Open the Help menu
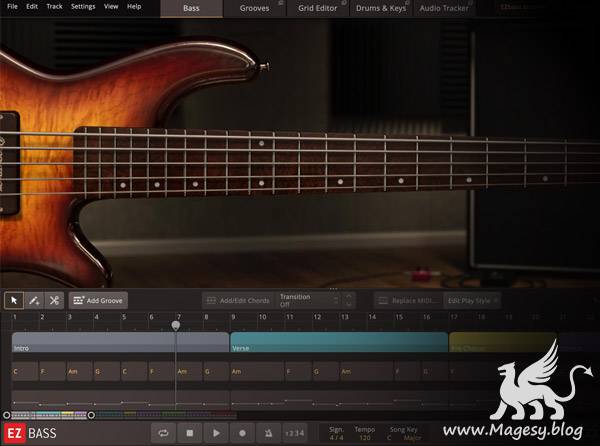The width and height of the screenshot is (600, 446). click(134, 7)
